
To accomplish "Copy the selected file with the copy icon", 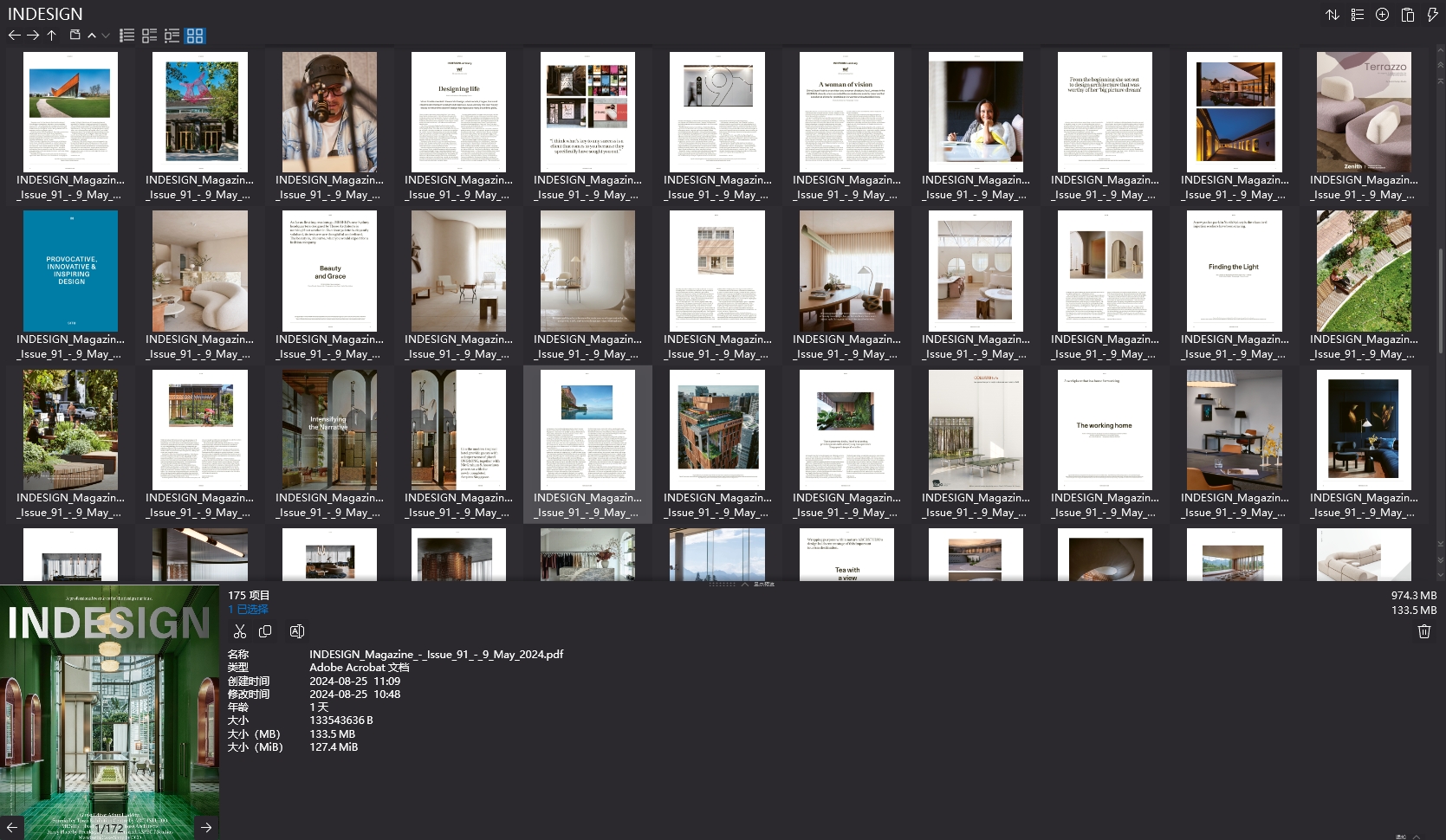I will pyautogui.click(x=265, y=631).
